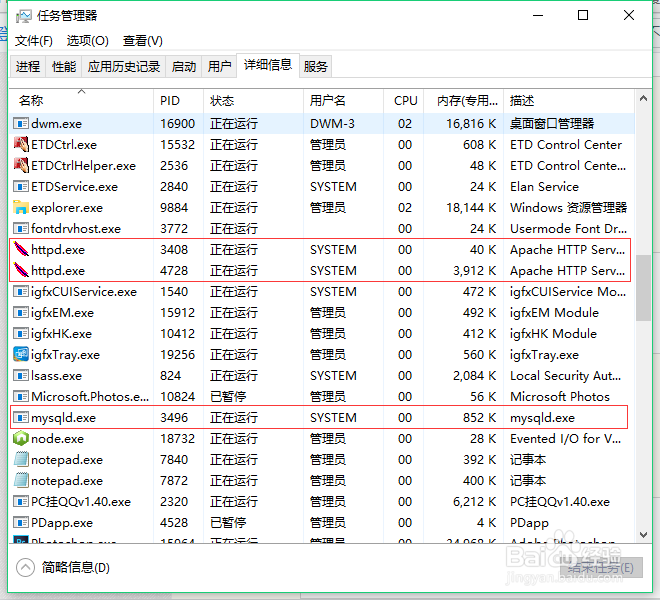Click the ETDService.exe process icon
The image size is (660, 600).
coord(21,186)
